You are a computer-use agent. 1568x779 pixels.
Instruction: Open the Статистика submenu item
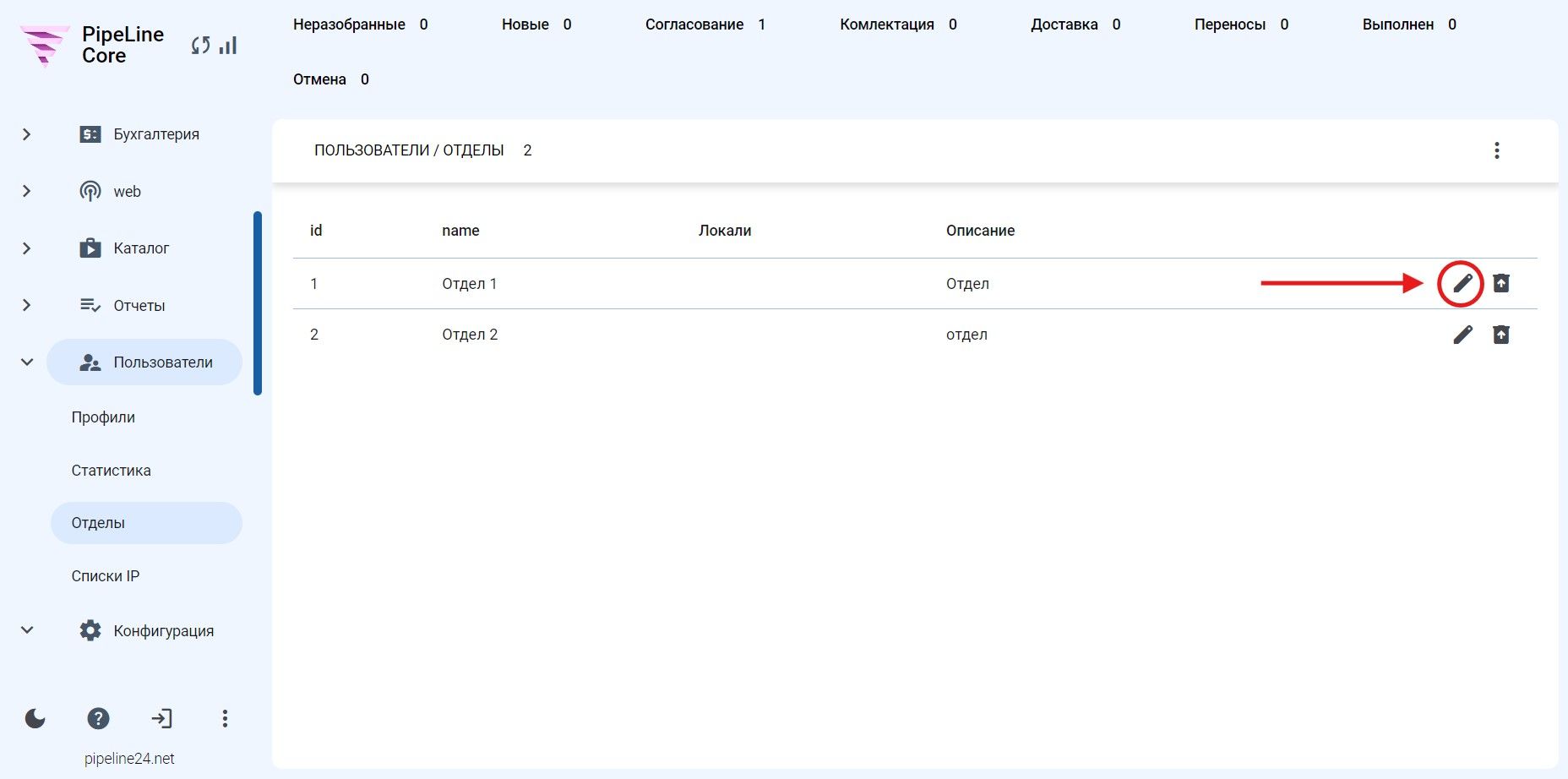[x=111, y=471]
